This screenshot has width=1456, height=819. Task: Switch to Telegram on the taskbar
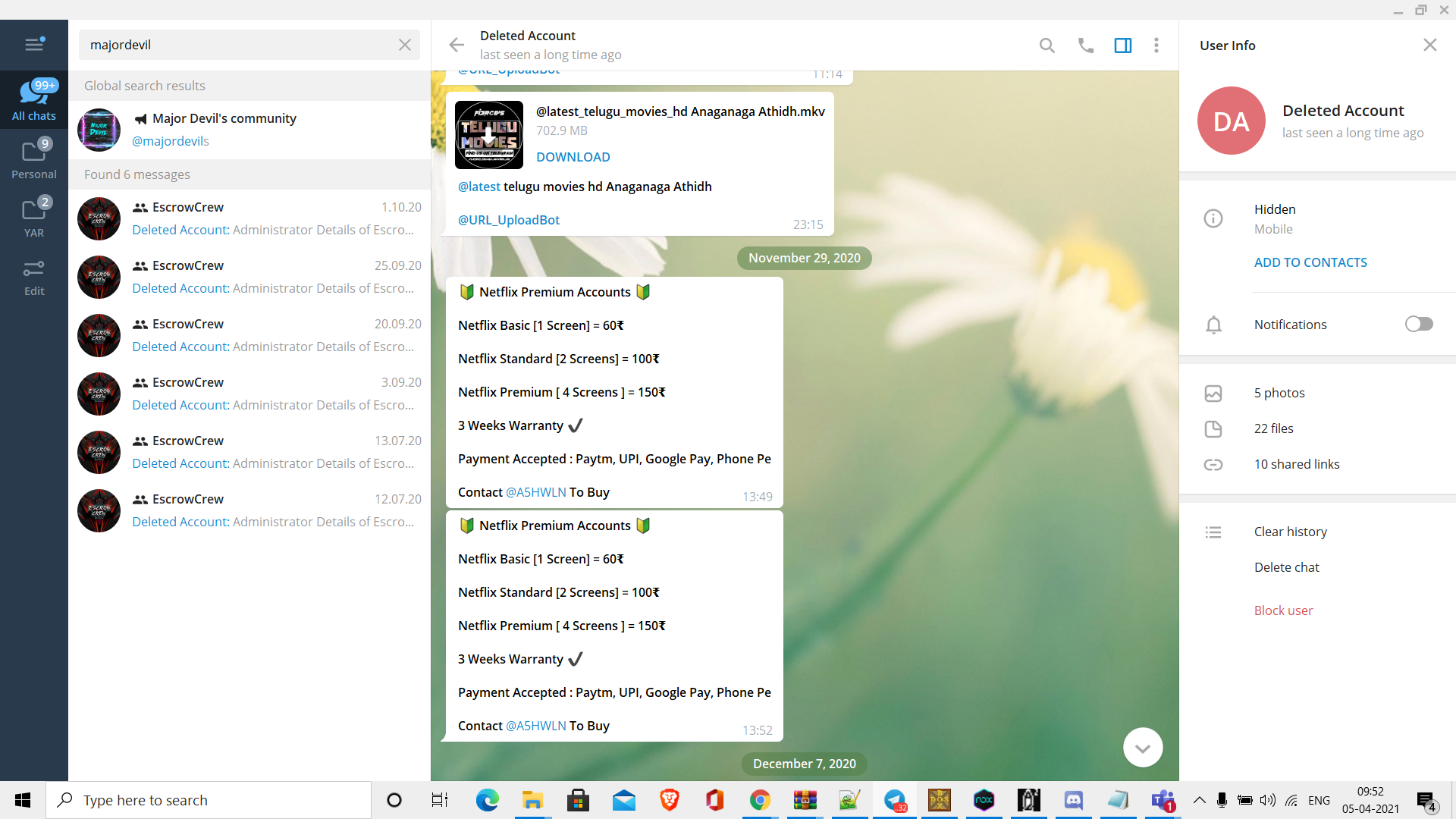(x=895, y=800)
